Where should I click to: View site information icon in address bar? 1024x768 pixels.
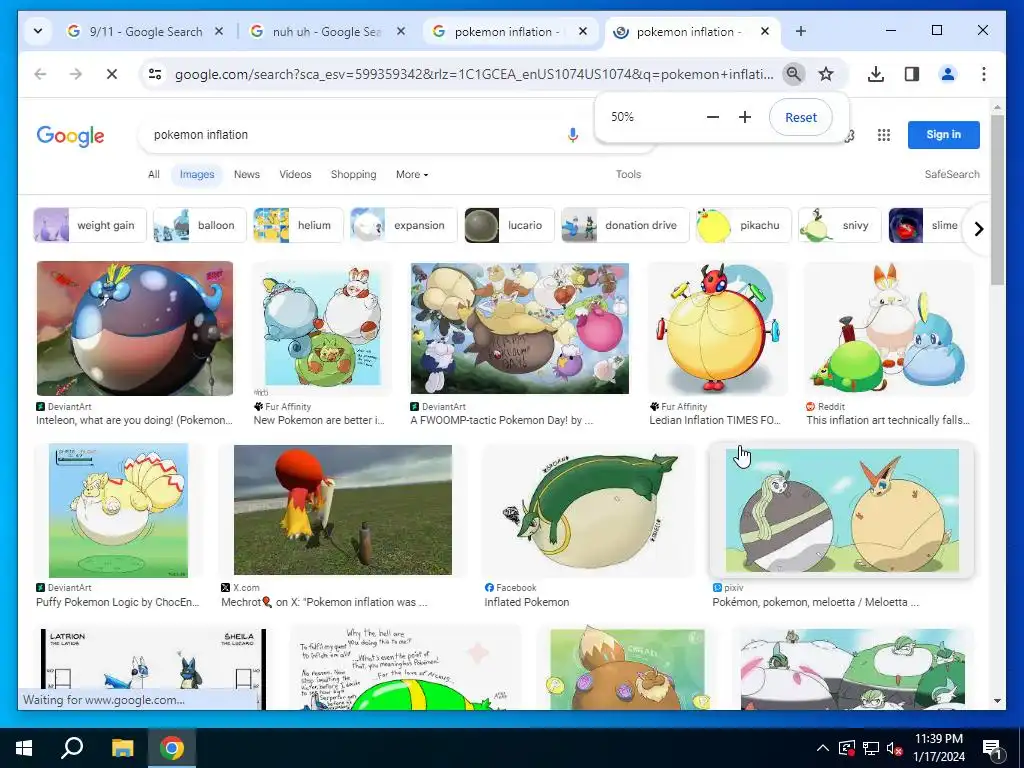pyautogui.click(x=155, y=74)
